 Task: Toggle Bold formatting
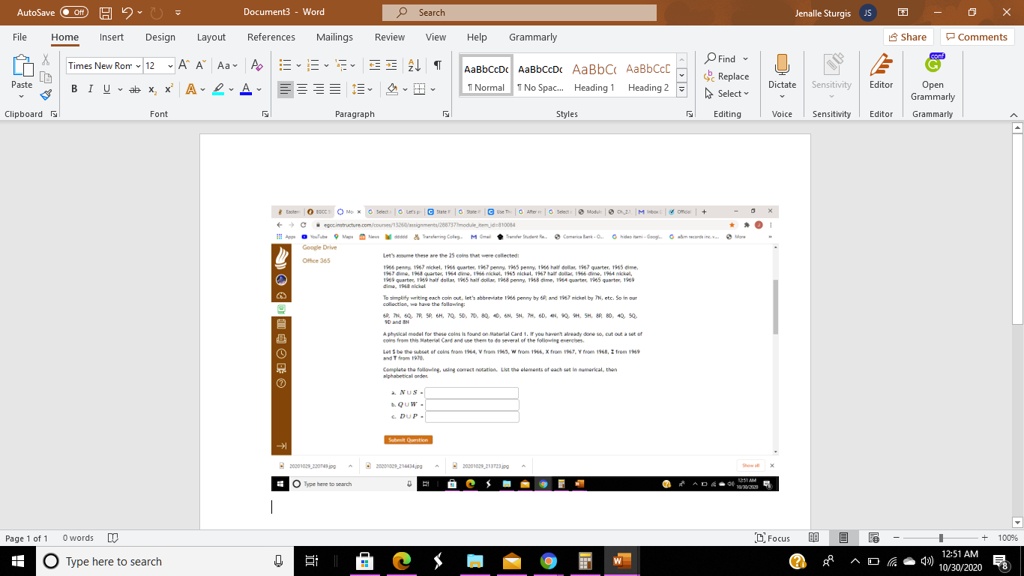pyautogui.click(x=74, y=89)
